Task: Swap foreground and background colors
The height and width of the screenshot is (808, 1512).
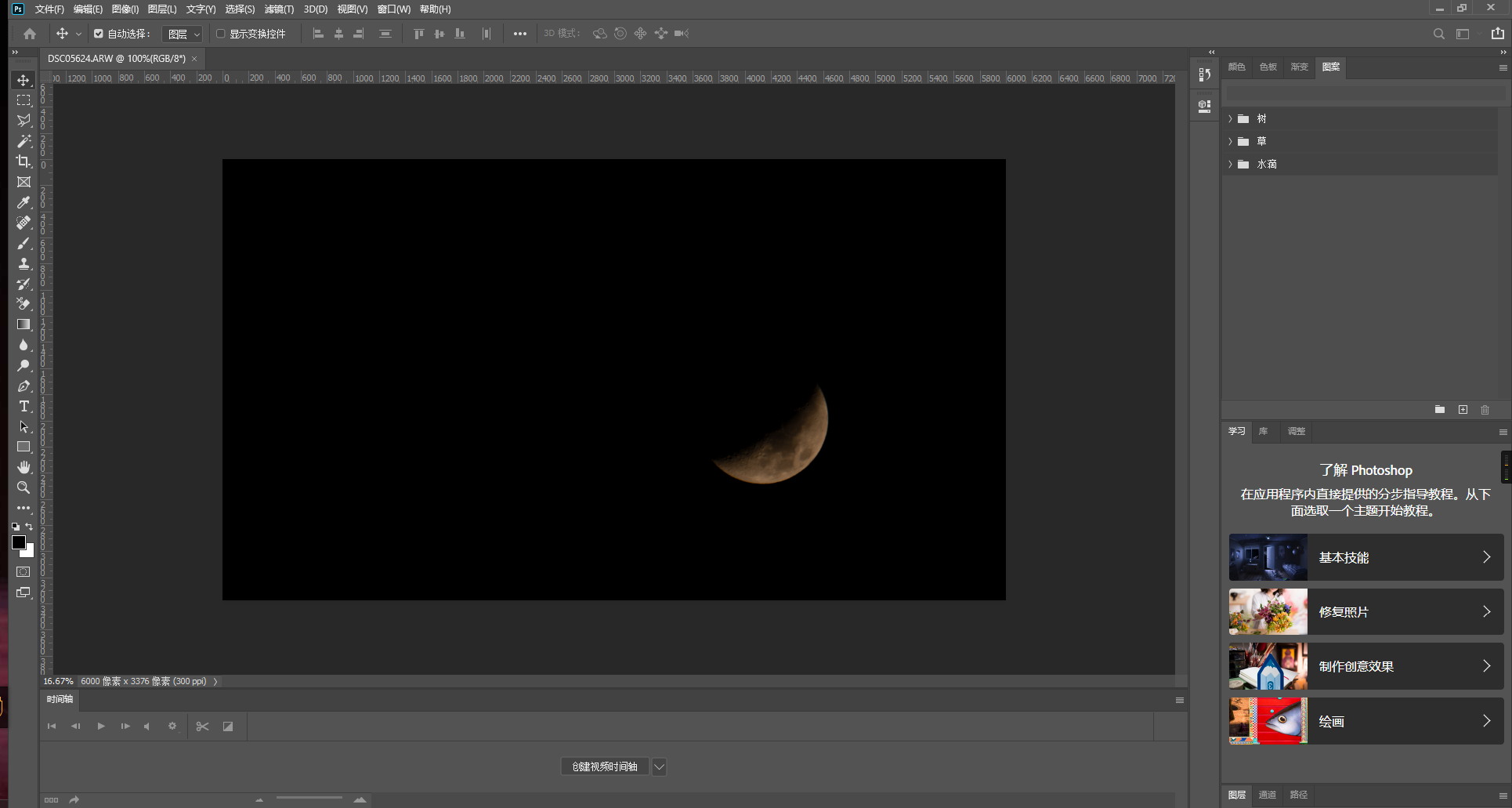Action: (29, 527)
